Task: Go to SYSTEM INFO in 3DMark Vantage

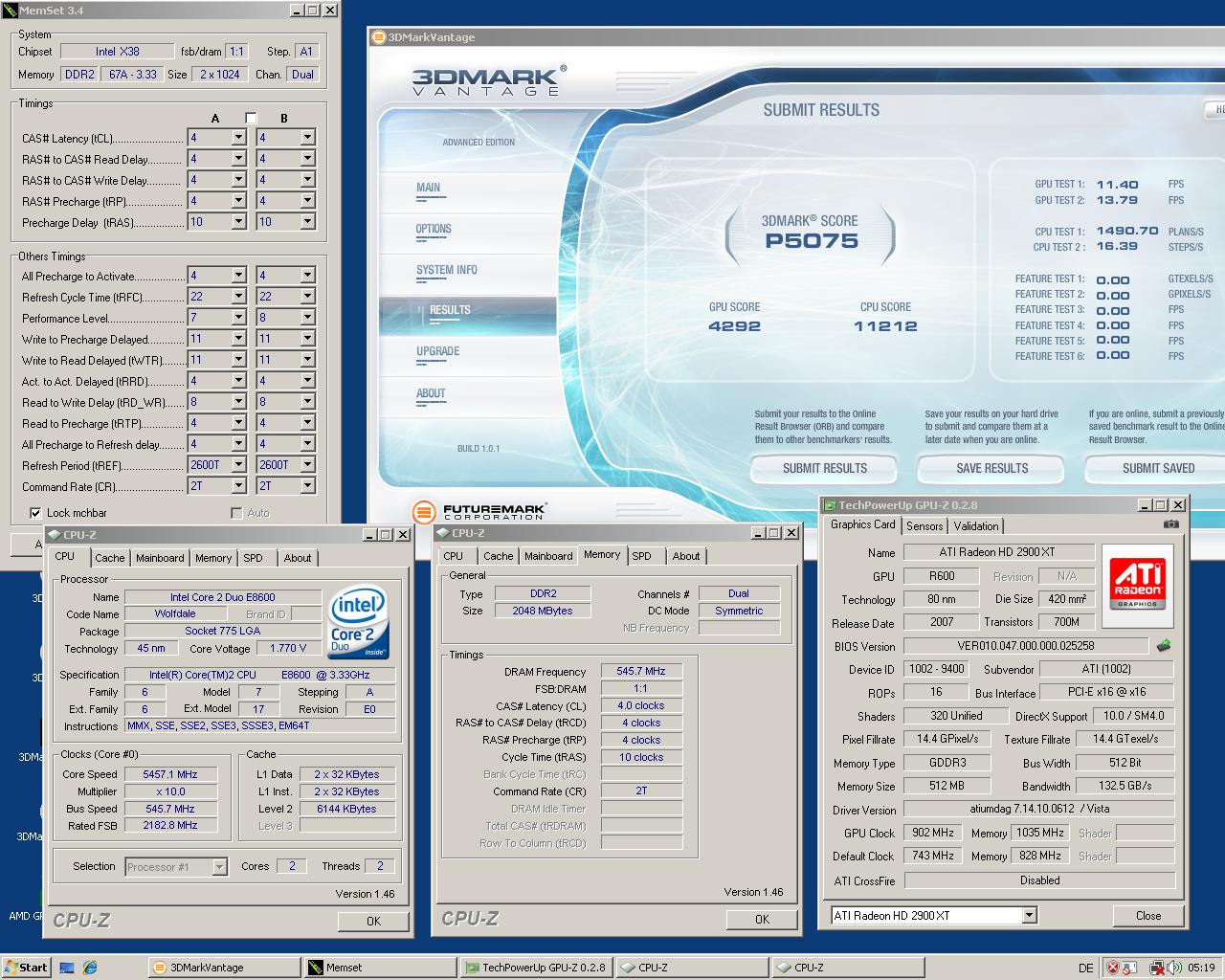Action: tap(446, 270)
